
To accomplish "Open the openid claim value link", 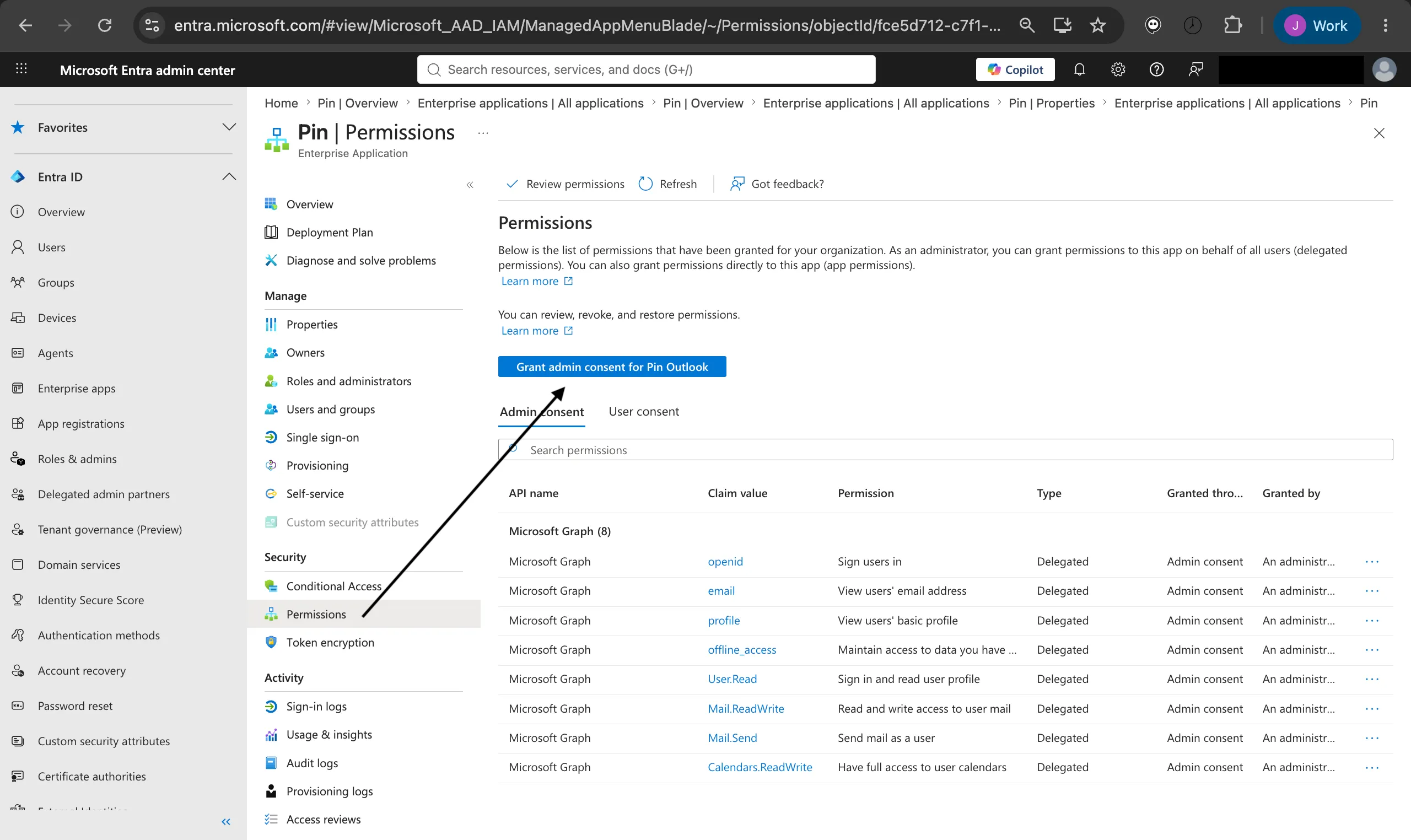I will click(725, 562).
